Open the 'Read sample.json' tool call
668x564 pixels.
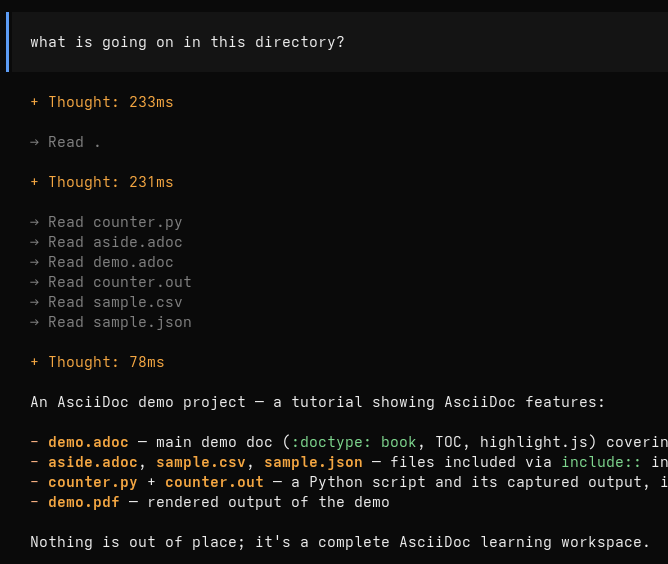click(111, 322)
